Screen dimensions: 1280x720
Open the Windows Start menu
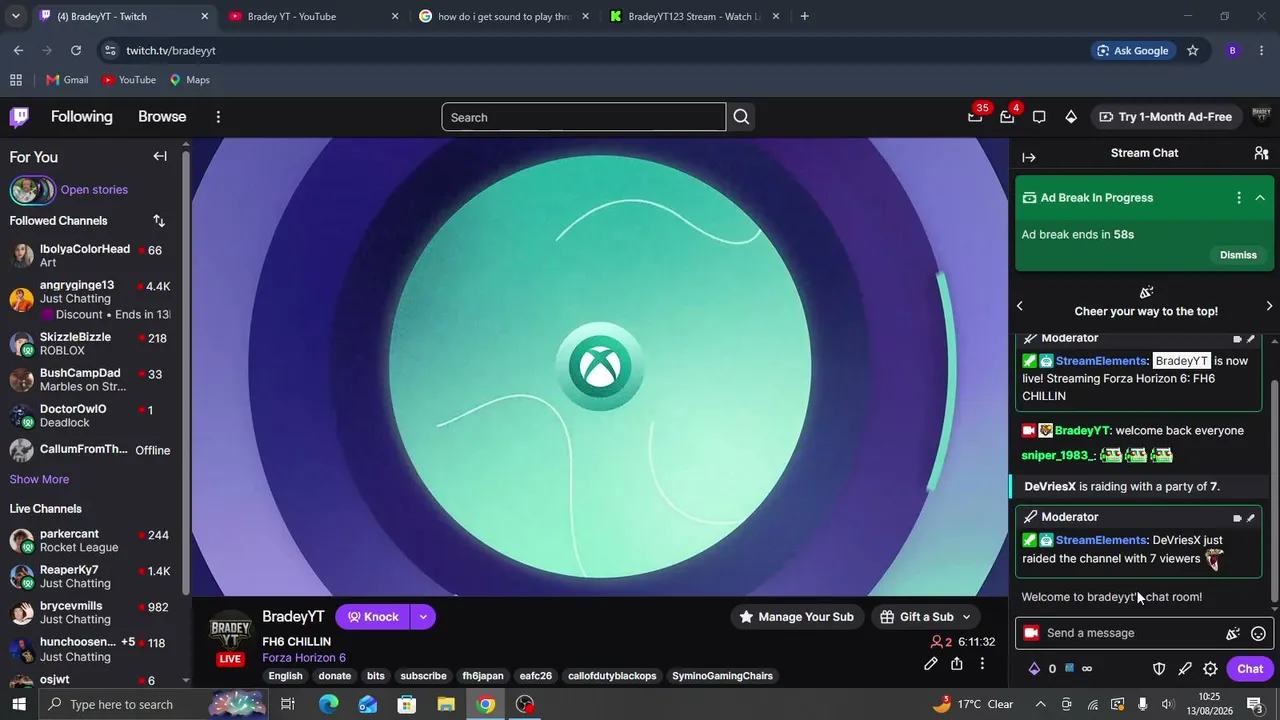point(18,705)
